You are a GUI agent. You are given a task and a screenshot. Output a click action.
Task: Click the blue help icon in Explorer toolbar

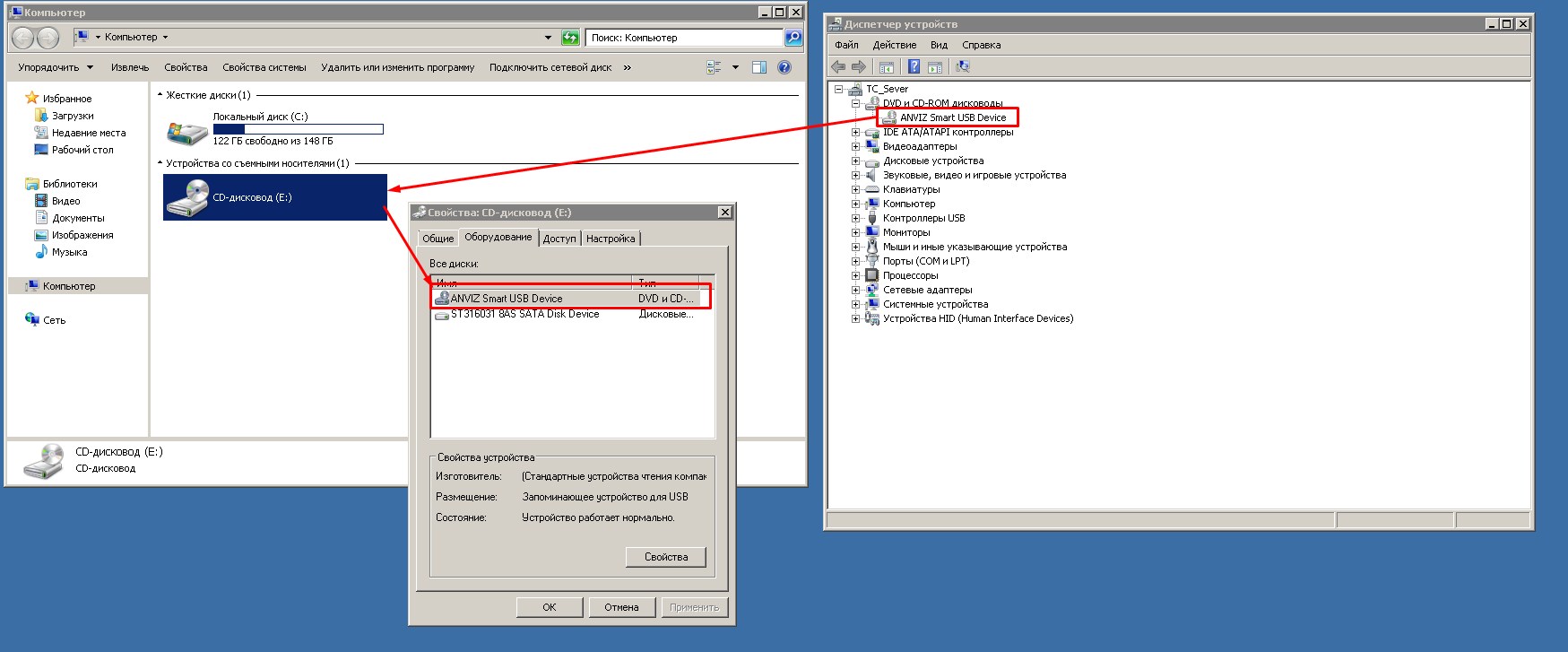784,67
